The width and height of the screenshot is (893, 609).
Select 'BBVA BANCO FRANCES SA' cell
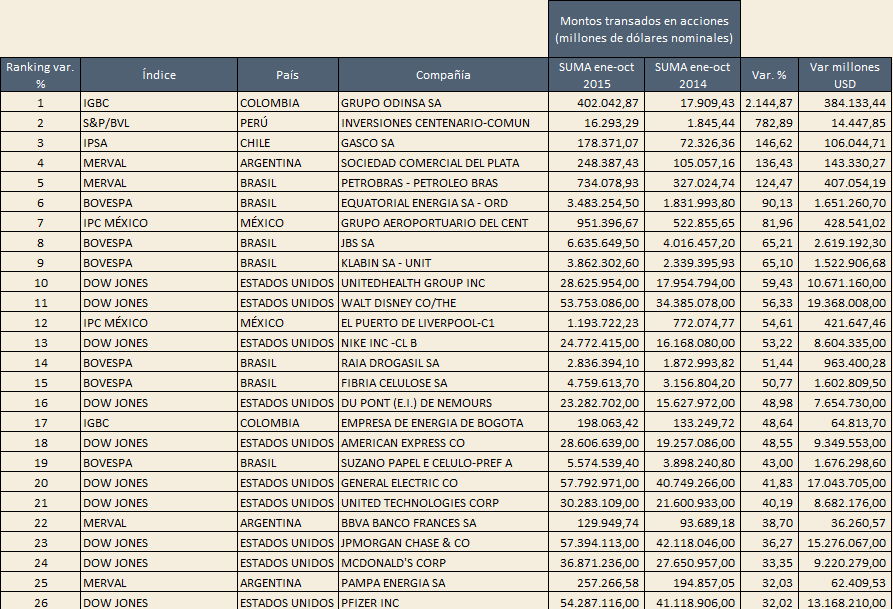[x=443, y=522]
